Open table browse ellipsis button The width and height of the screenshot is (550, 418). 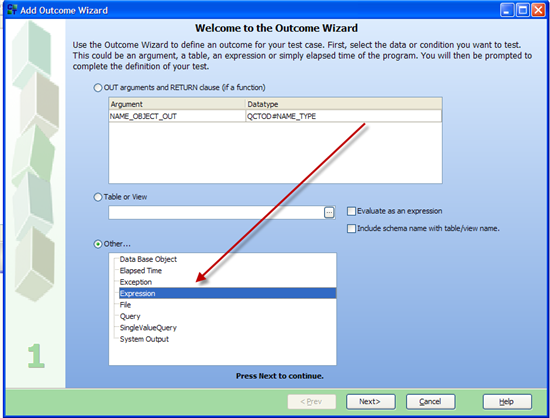329,213
